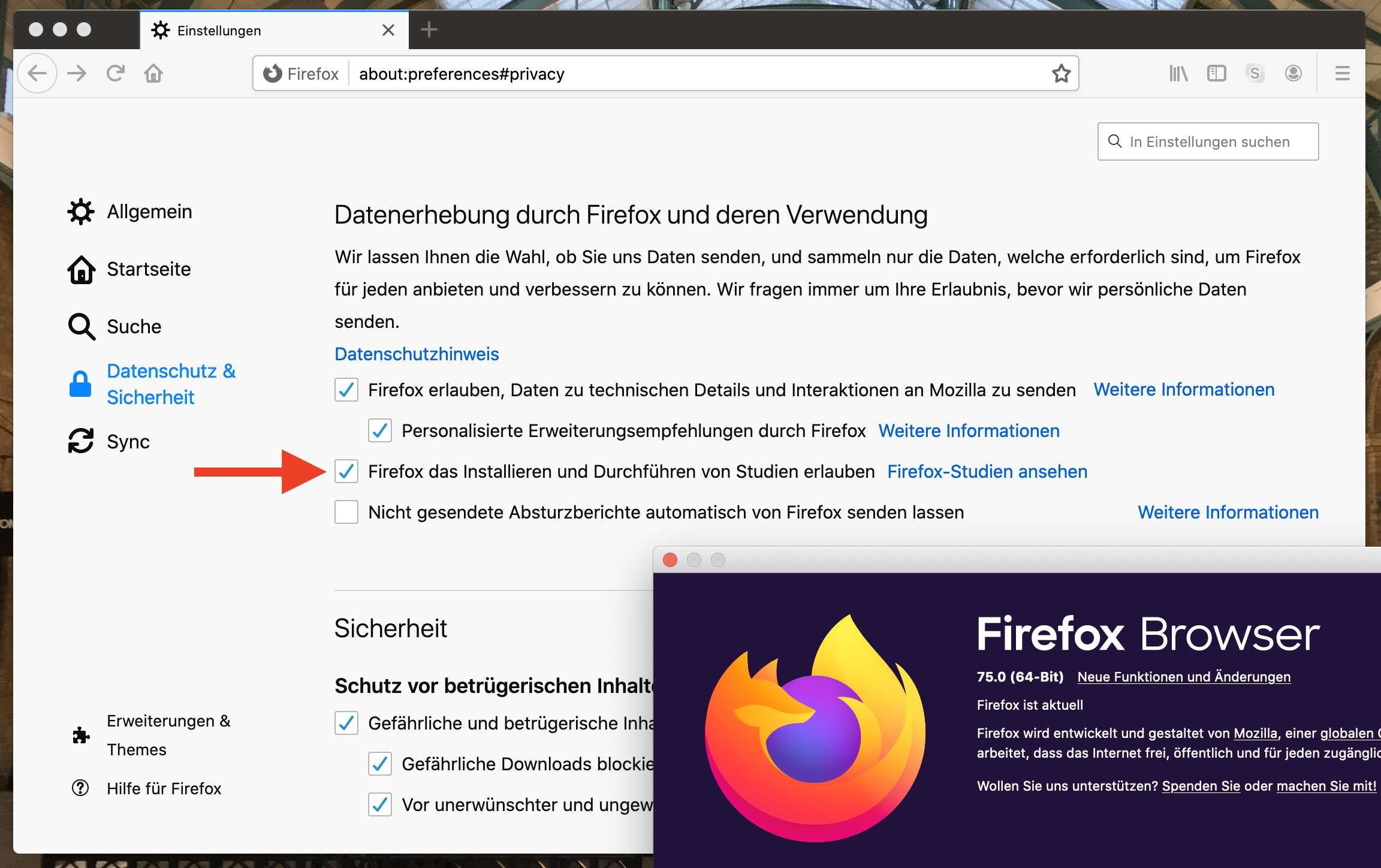Focus the In Einstellungen suchen field
The width and height of the screenshot is (1381, 868).
coord(1208,141)
